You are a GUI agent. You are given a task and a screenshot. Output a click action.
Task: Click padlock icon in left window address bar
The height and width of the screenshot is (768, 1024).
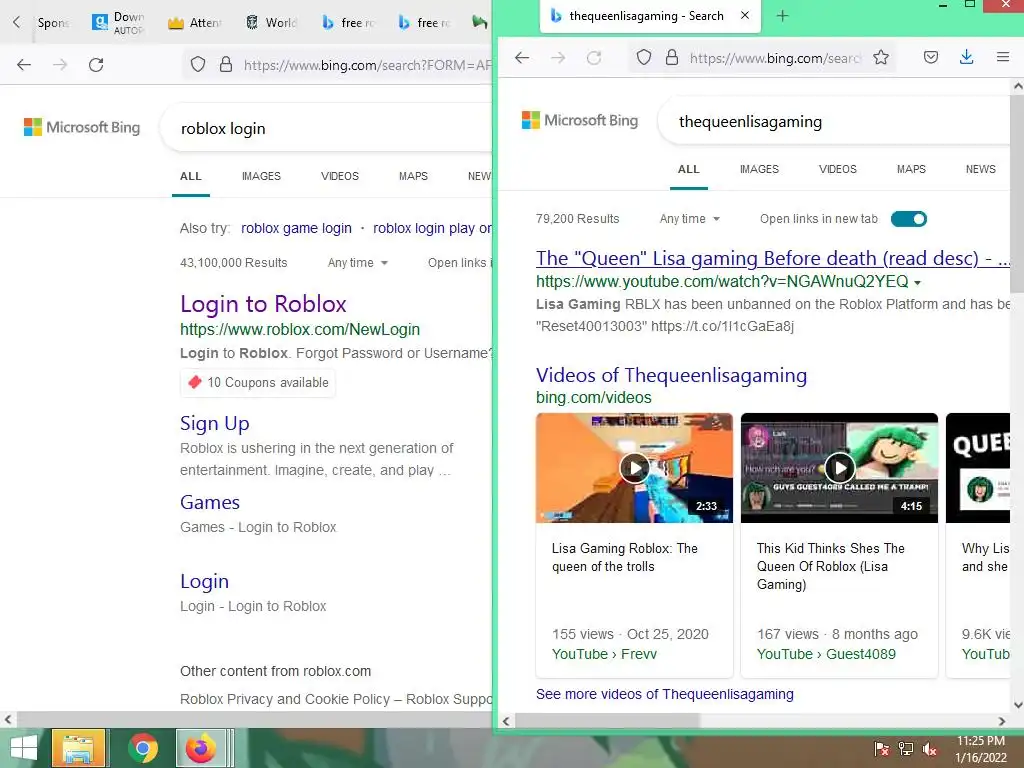(226, 65)
